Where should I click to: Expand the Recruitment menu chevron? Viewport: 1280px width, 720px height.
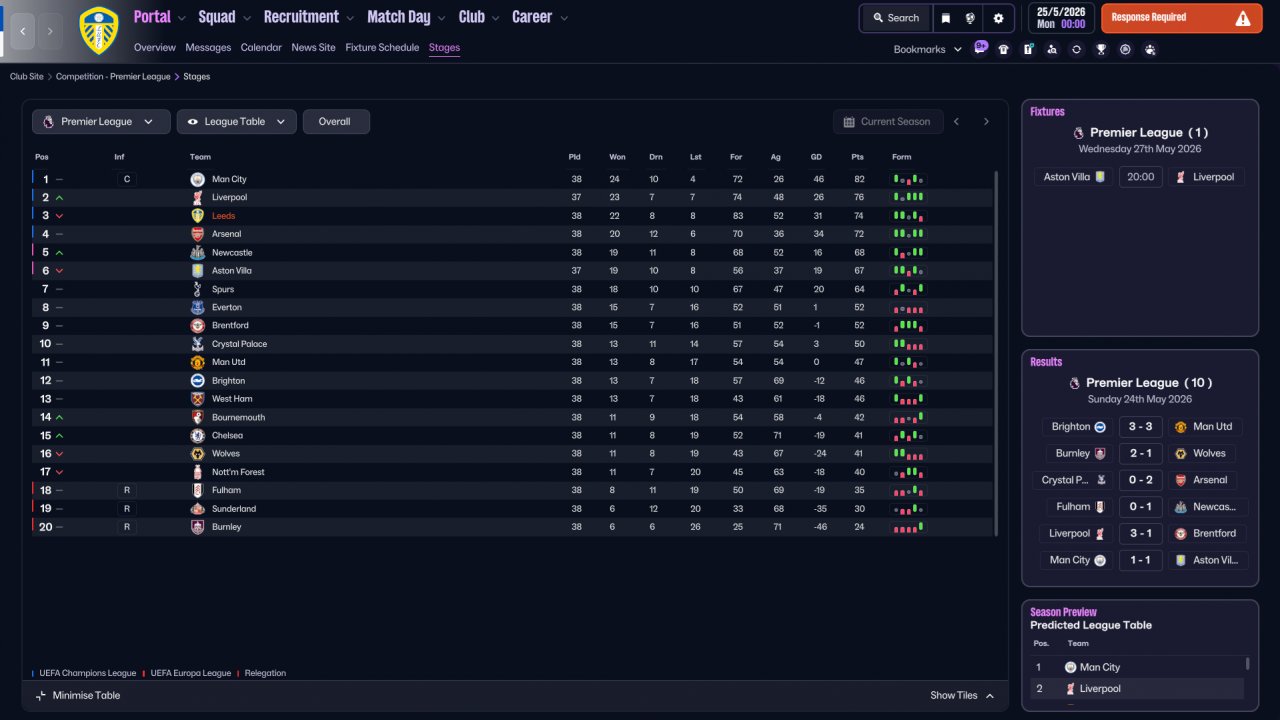(349, 18)
